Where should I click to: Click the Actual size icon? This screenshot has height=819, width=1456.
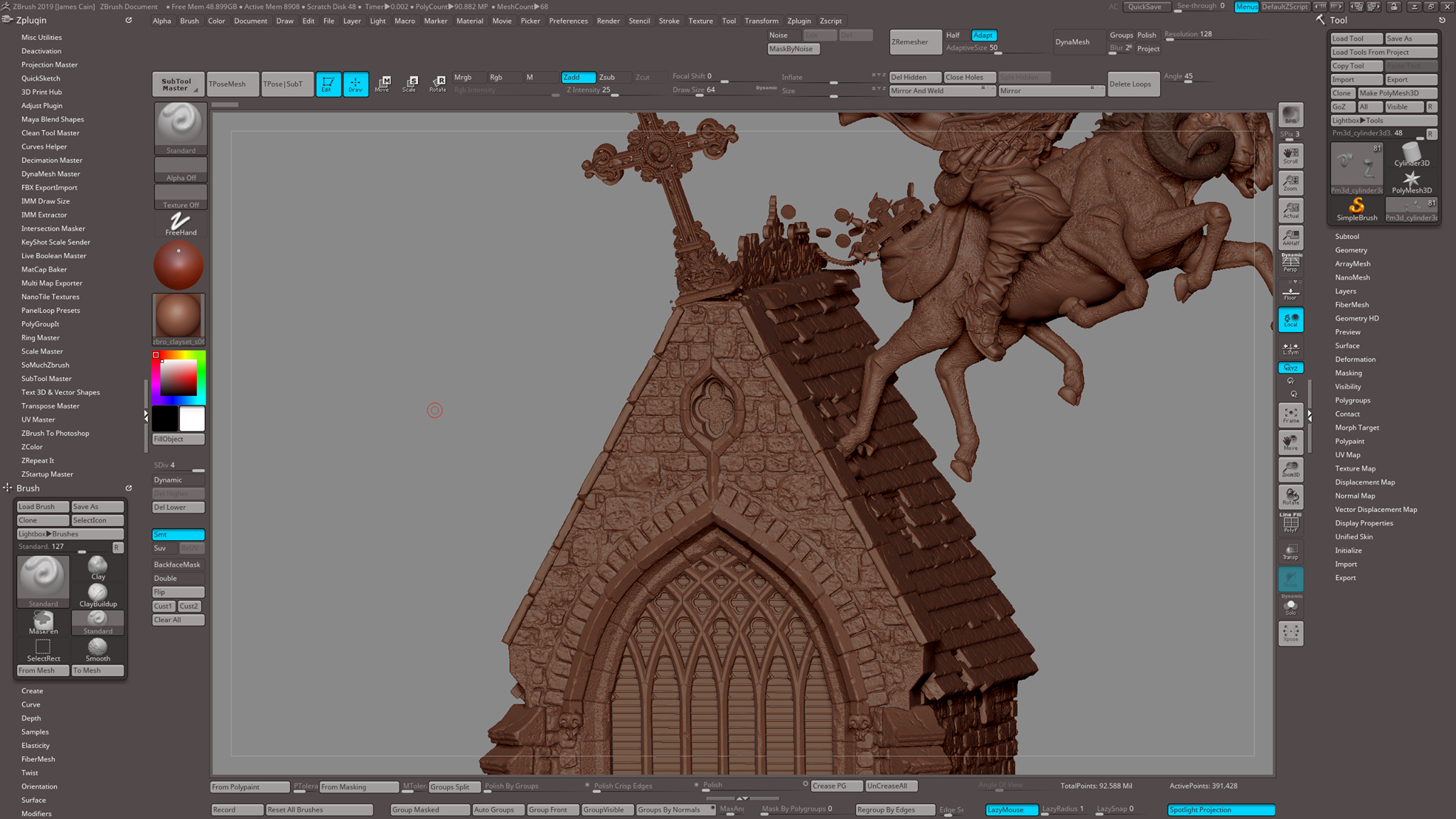(1290, 210)
